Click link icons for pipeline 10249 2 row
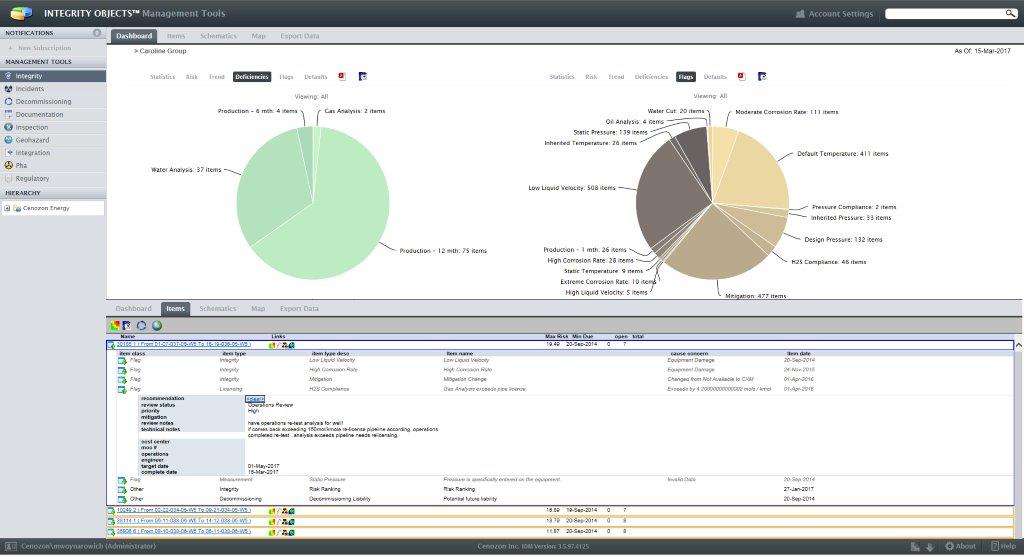Screen dimensions: 1024x556 click(282, 511)
